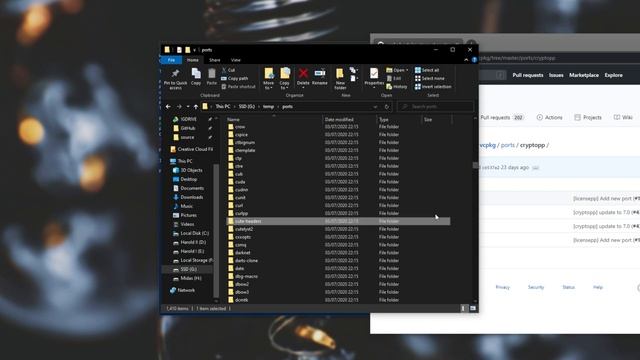Open recent locations dropdown near nav arrows
640x360 pixels.
(188, 107)
